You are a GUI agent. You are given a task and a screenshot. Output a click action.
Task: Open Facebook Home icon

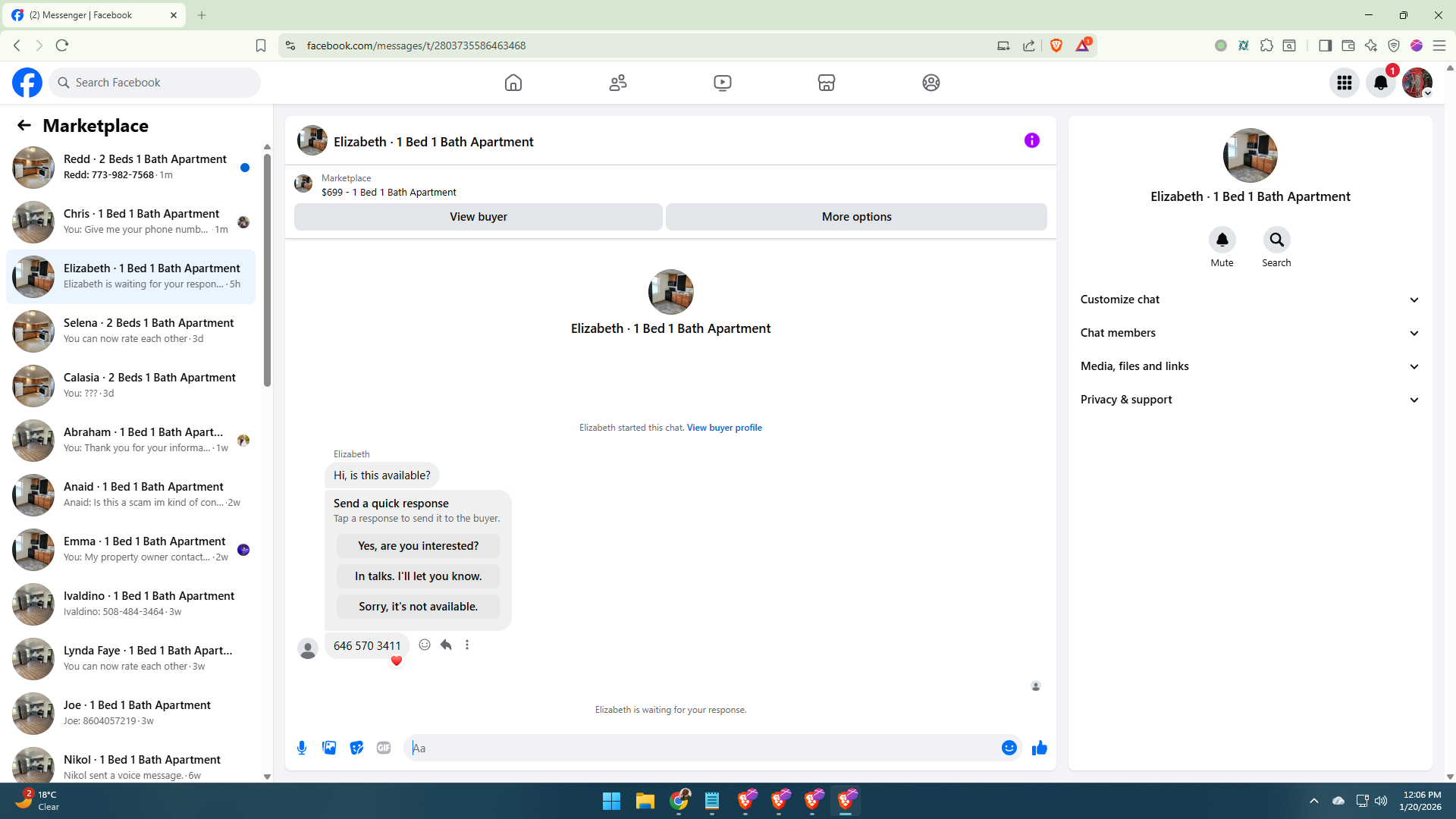click(513, 83)
